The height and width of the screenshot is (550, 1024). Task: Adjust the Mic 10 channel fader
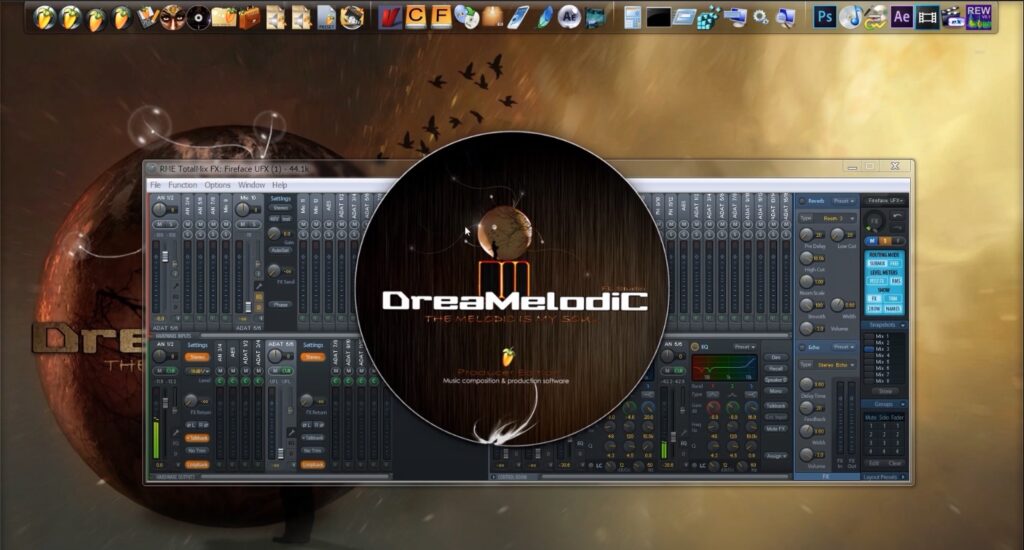point(248,306)
